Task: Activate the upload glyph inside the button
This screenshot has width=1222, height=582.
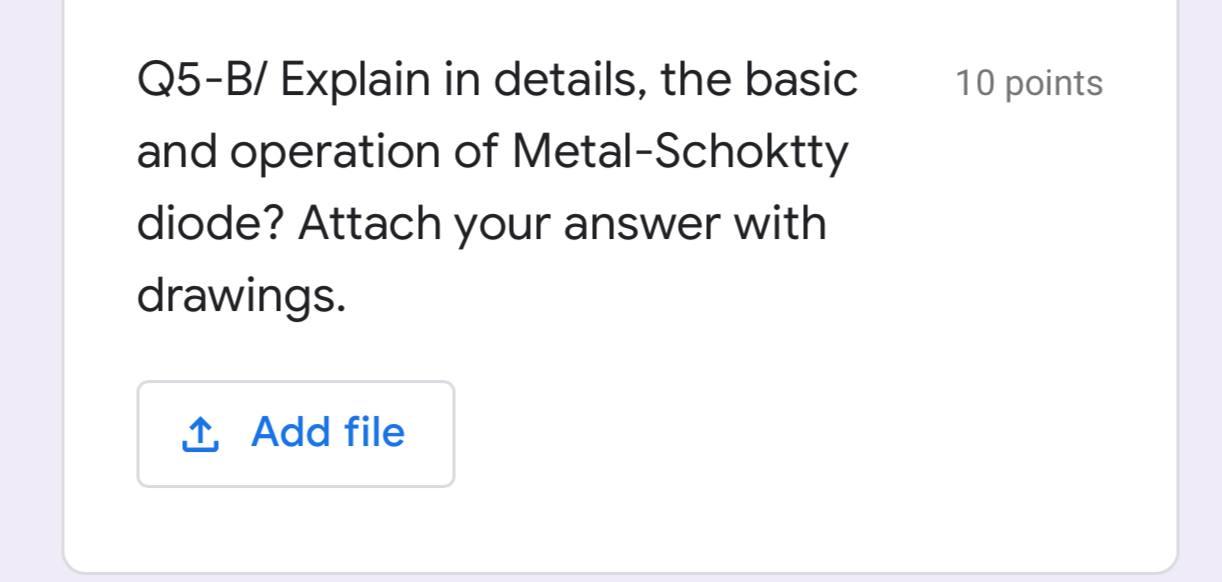Action: pos(201,433)
